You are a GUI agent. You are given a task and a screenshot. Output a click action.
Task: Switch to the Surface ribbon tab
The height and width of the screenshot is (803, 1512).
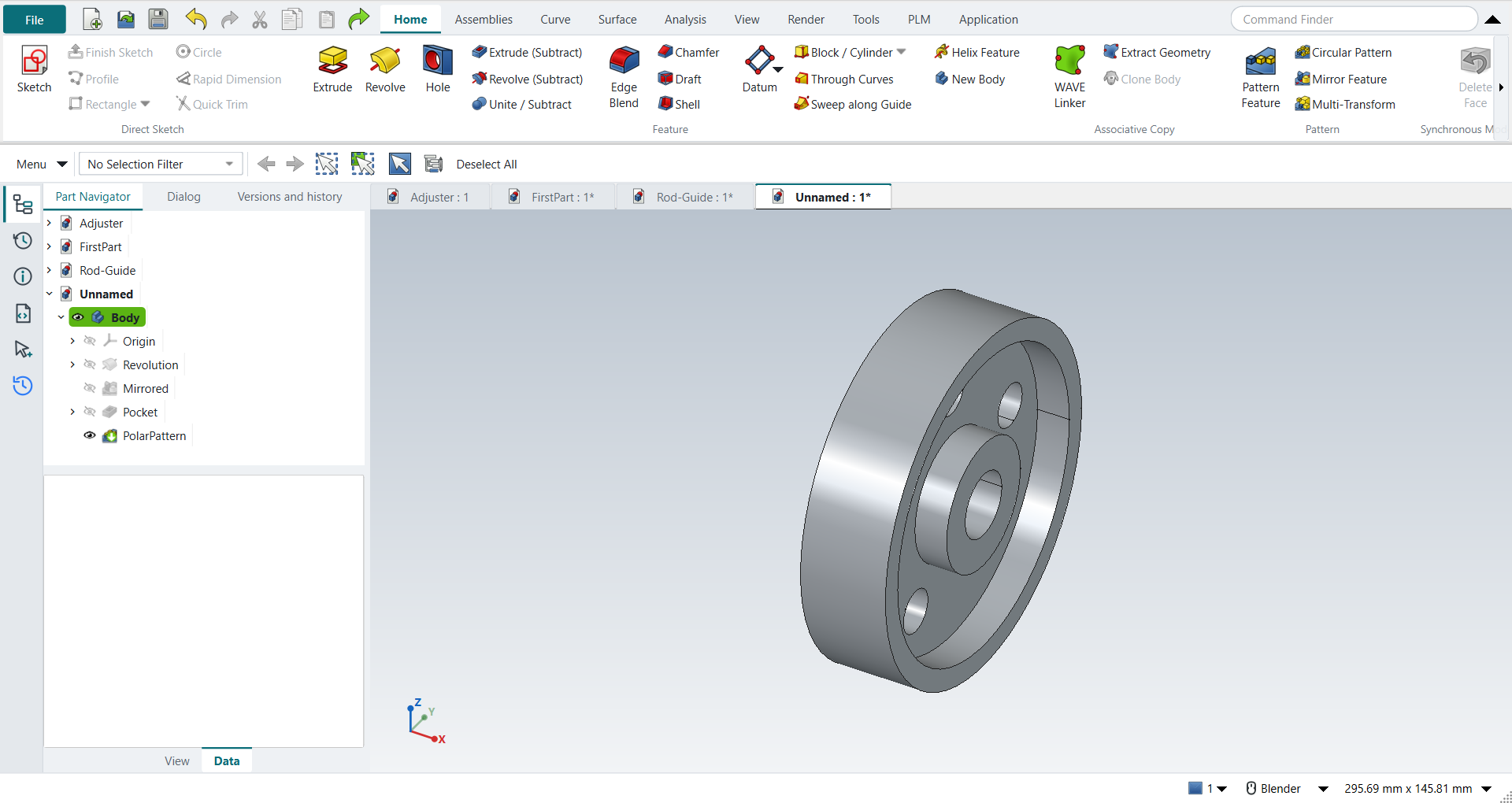pos(617,20)
